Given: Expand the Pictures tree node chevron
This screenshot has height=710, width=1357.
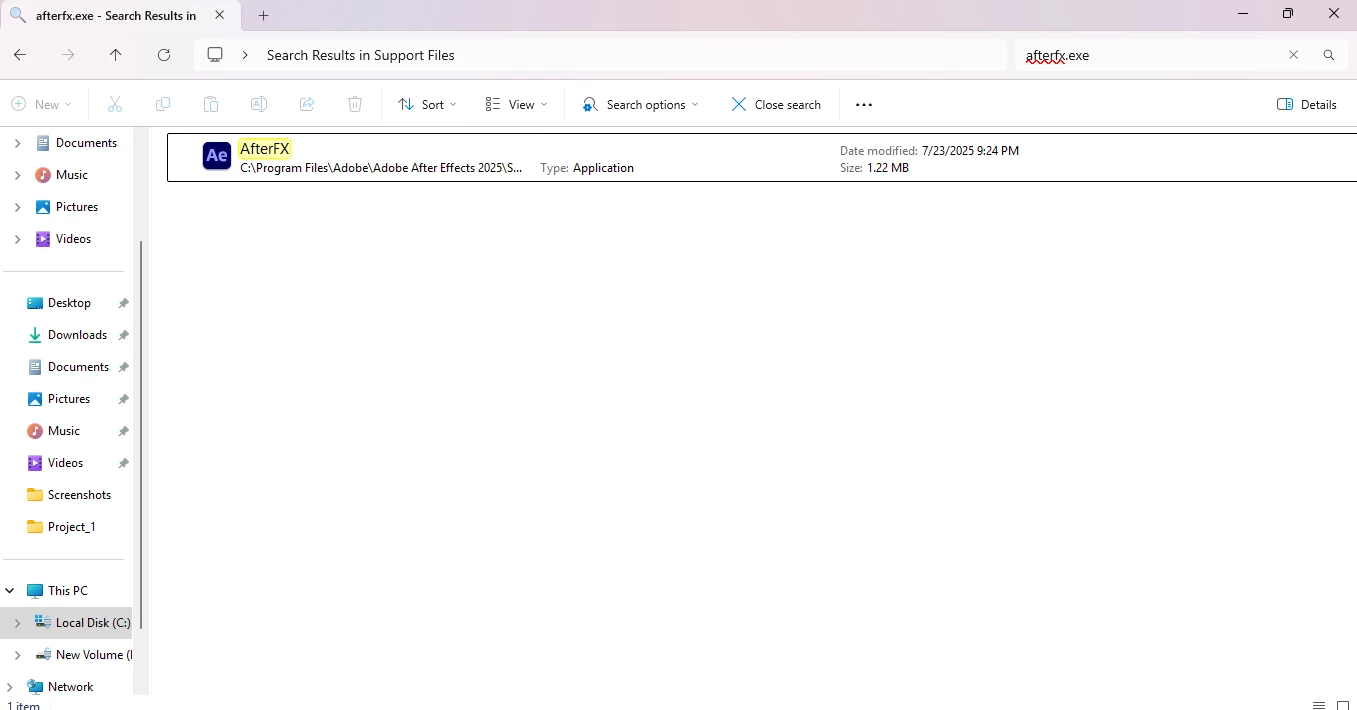Looking at the screenshot, I should pyautogui.click(x=17, y=207).
